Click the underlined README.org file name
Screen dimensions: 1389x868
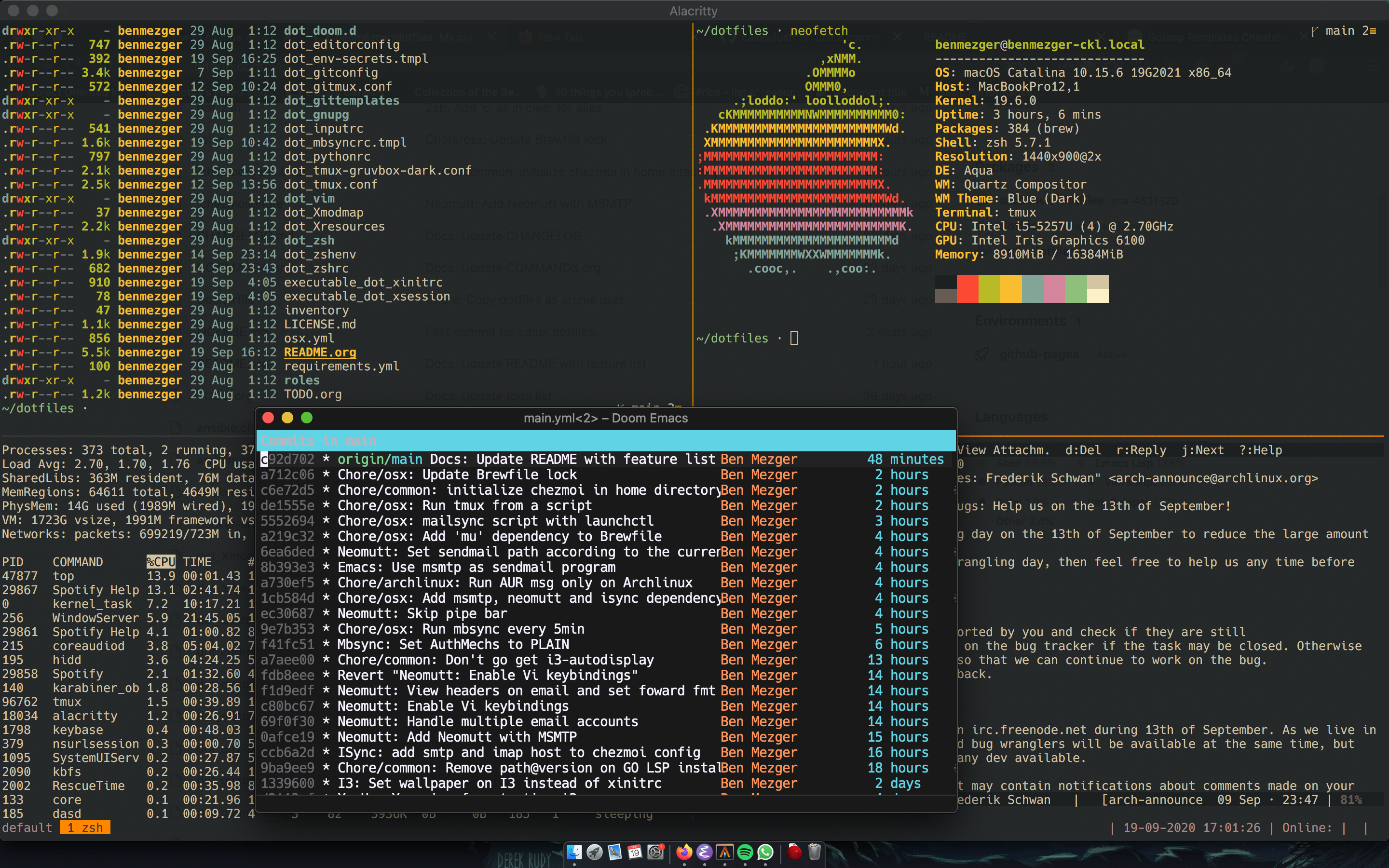coord(320,353)
